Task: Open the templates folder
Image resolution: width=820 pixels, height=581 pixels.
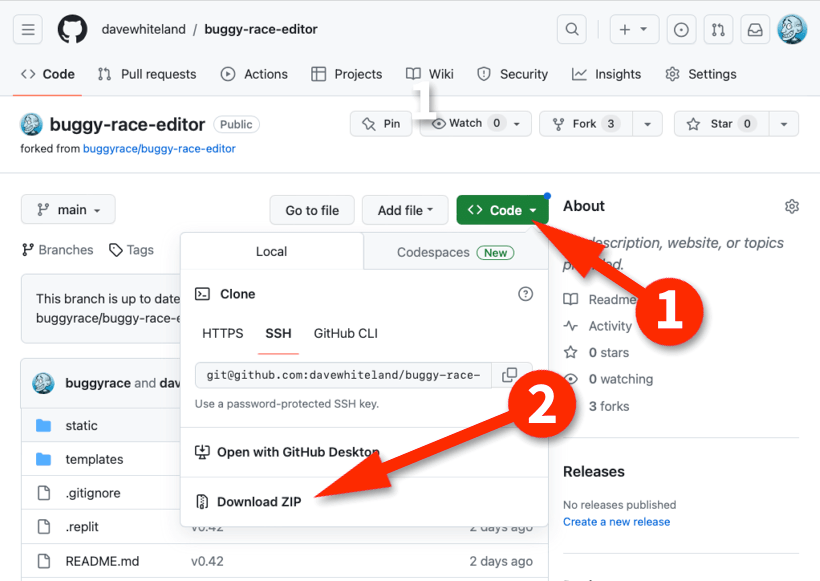Action: click(x=94, y=459)
